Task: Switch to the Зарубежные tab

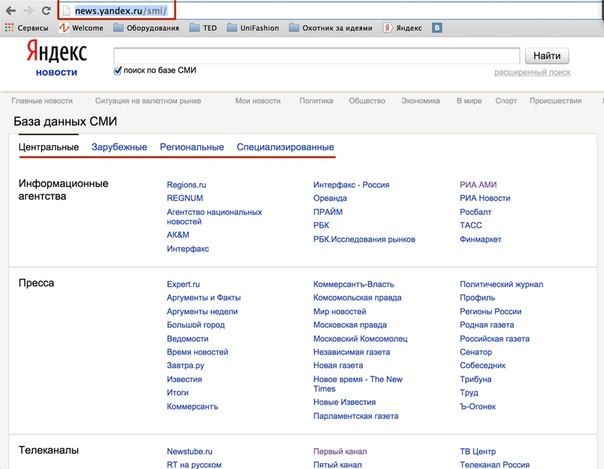Action: 119,147
